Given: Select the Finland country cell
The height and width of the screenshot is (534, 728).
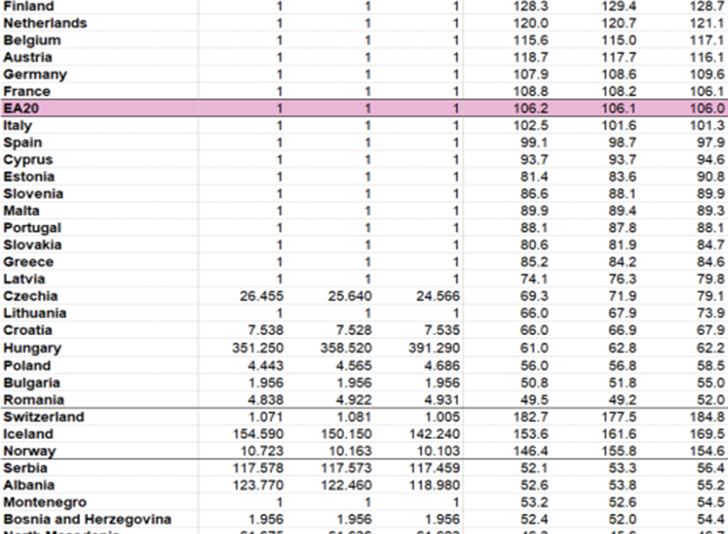Looking at the screenshot, I should click(x=29, y=6).
